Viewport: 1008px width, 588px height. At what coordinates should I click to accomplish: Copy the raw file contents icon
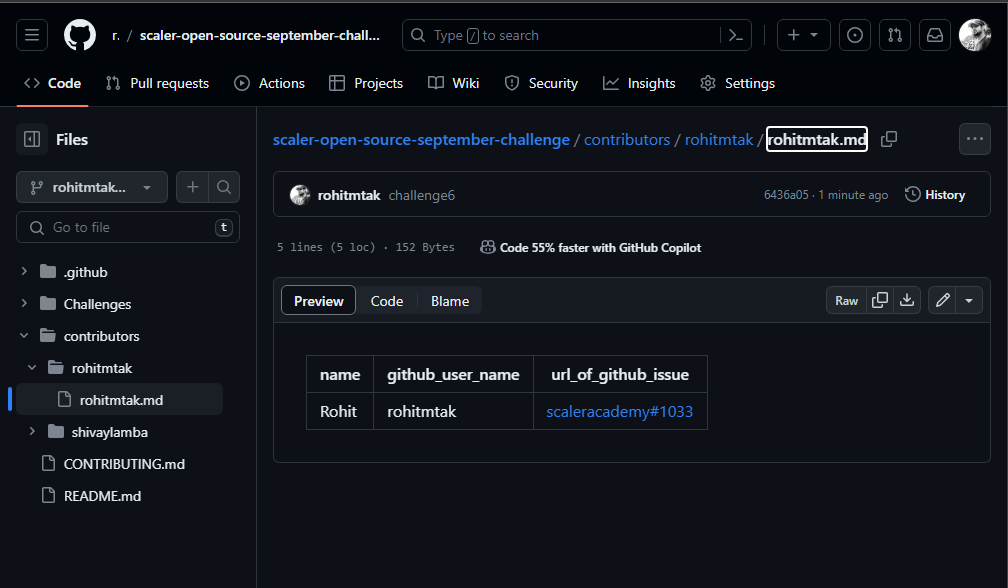click(880, 299)
